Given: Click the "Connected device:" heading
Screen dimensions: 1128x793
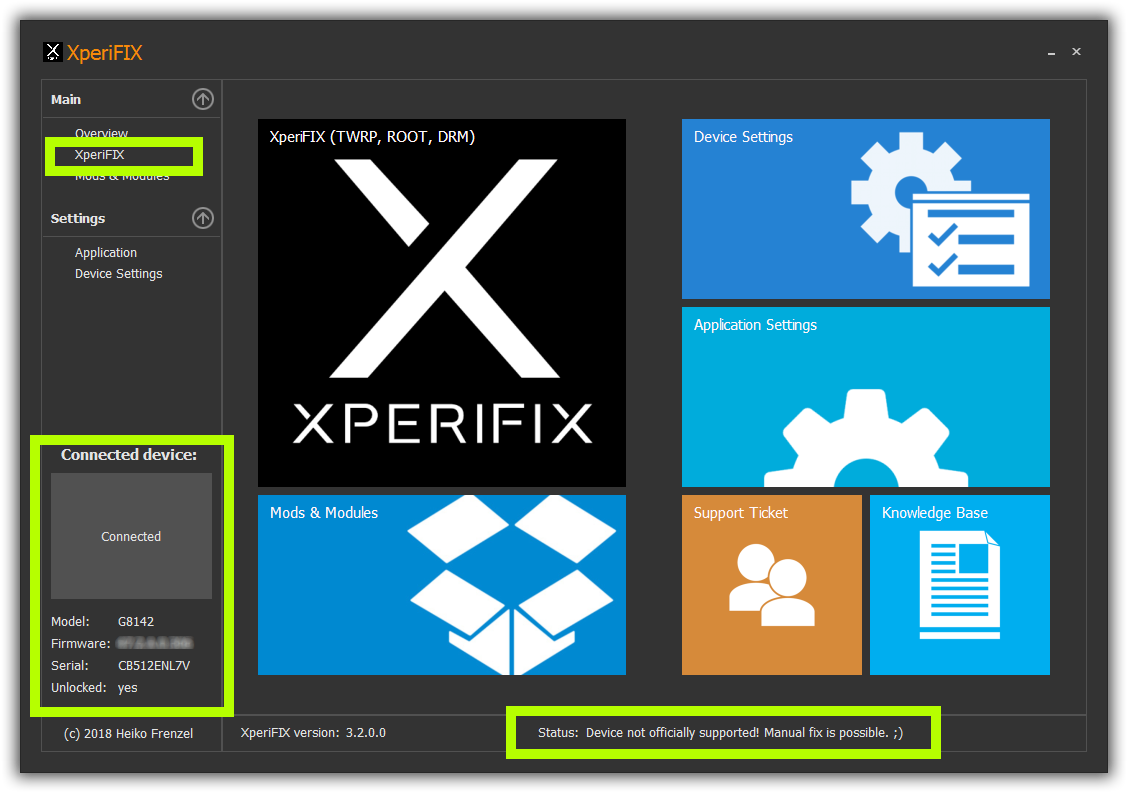Looking at the screenshot, I should click(129, 455).
